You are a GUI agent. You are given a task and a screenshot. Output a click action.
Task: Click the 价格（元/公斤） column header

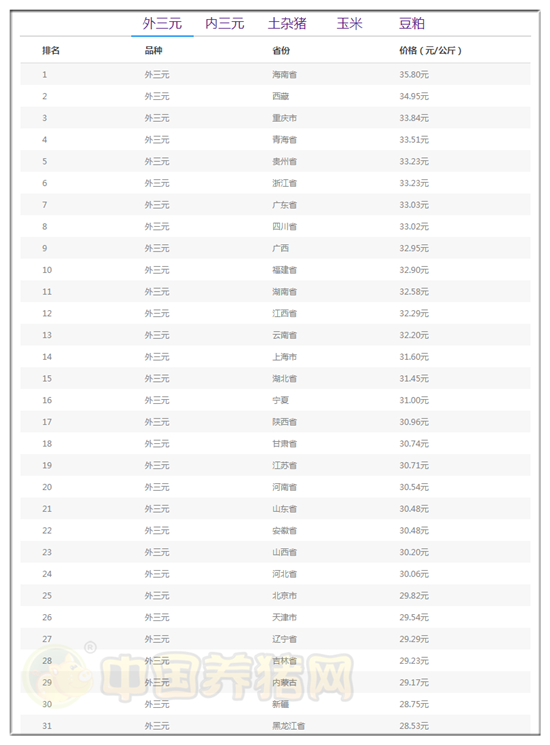[x=430, y=50]
